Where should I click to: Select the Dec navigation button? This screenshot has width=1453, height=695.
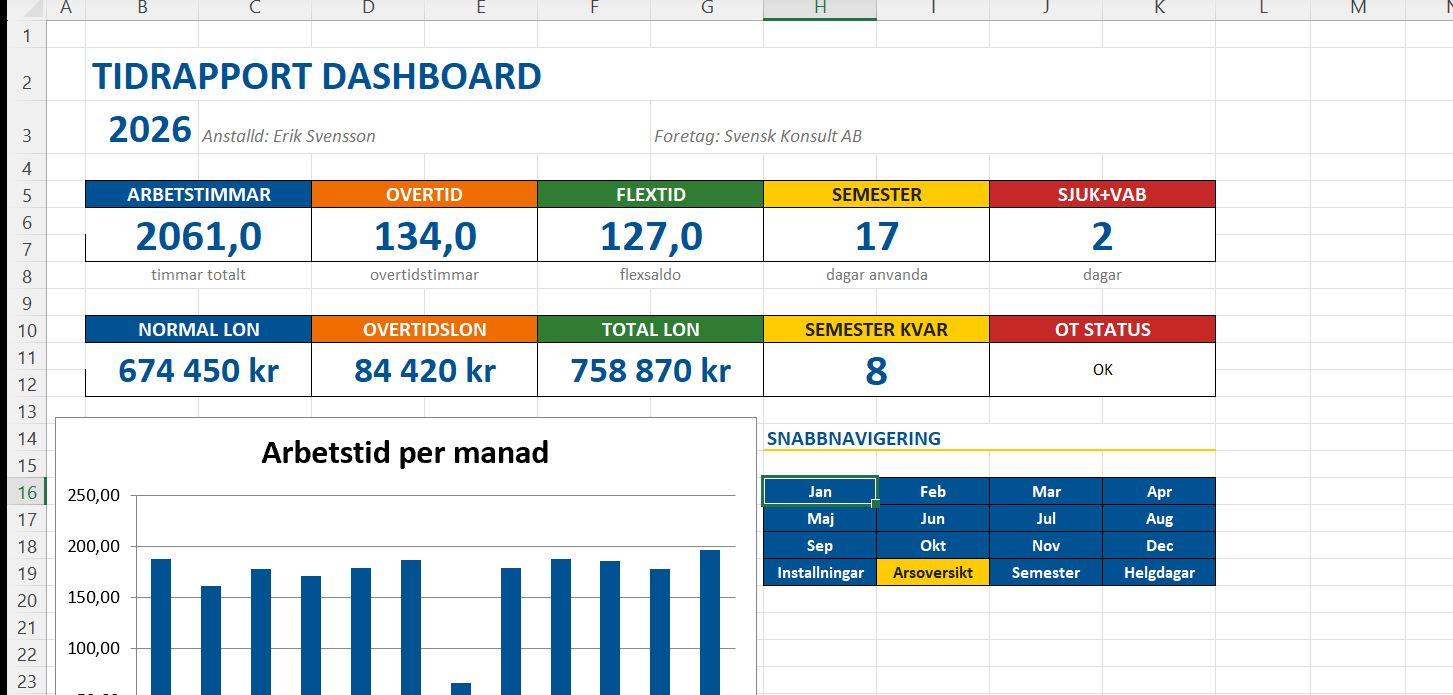tap(1159, 545)
